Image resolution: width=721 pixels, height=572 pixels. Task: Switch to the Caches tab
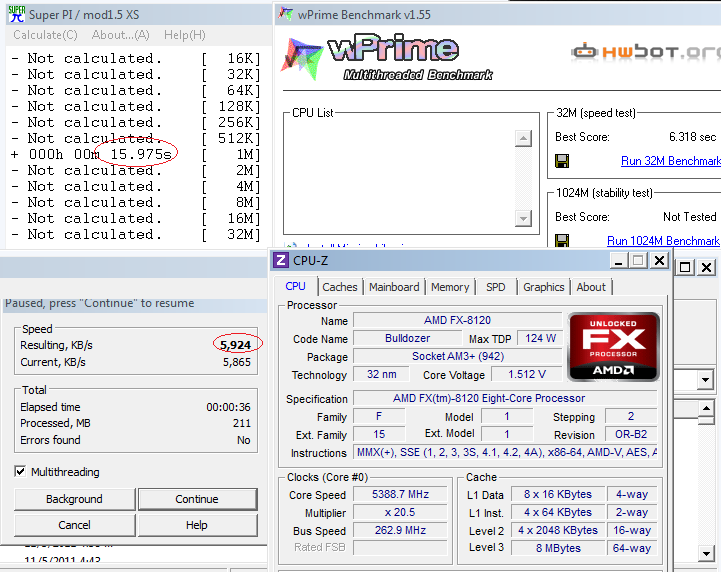pyautogui.click(x=340, y=287)
